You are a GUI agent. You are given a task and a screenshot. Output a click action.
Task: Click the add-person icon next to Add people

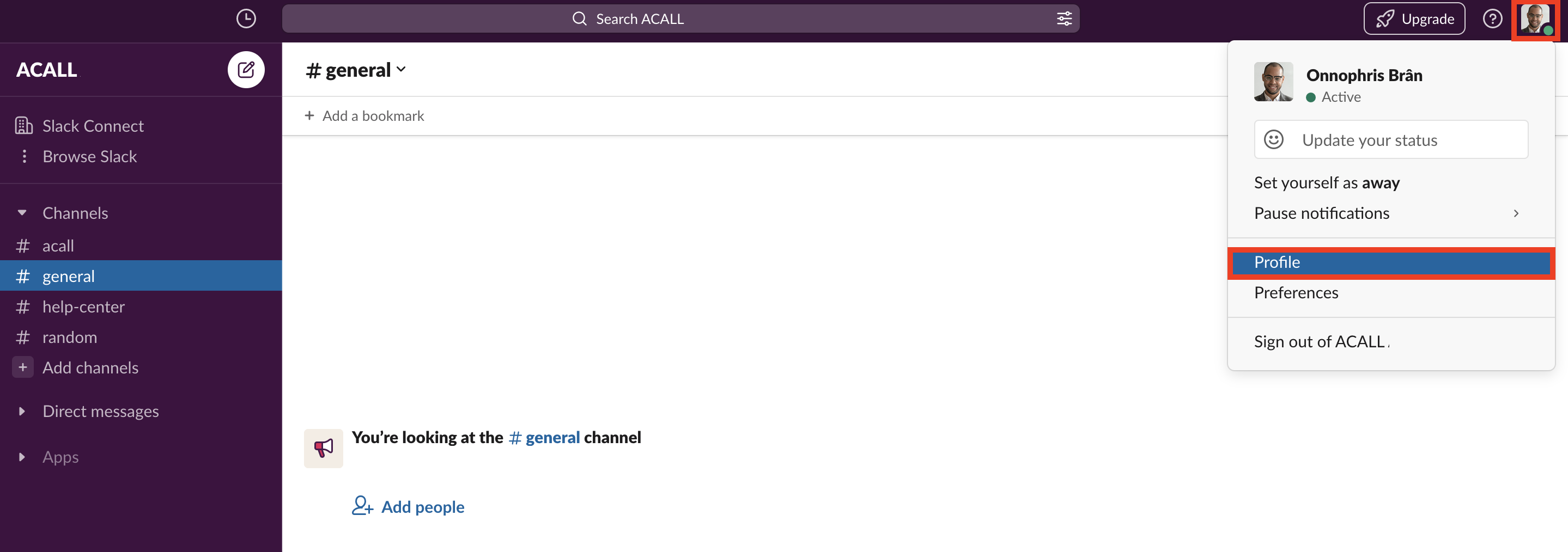(x=362, y=506)
